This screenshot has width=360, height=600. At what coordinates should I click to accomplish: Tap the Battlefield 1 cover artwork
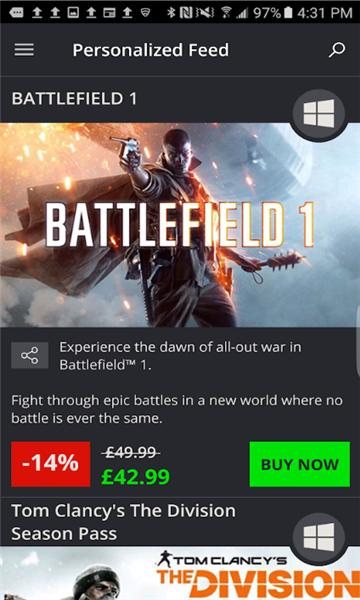[180, 225]
